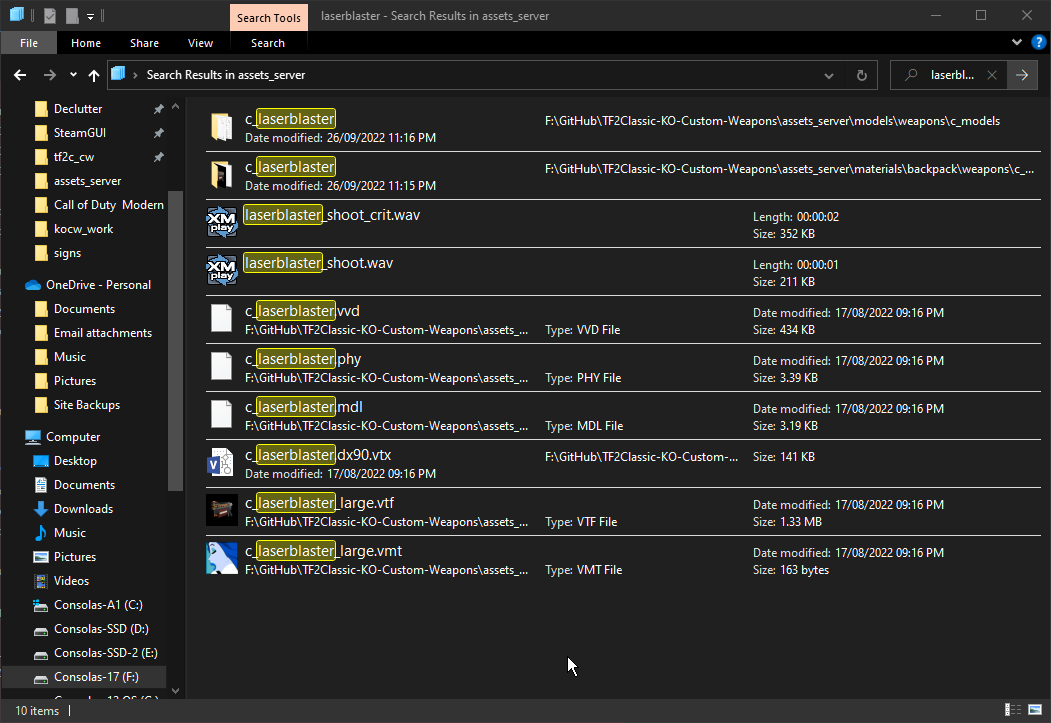Open Site Backups folder
This screenshot has width=1051, height=723.
pyautogui.click(x=86, y=405)
